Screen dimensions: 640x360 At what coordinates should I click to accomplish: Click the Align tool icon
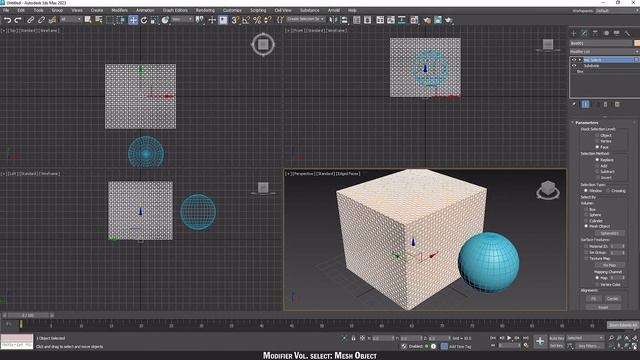click(x=344, y=20)
